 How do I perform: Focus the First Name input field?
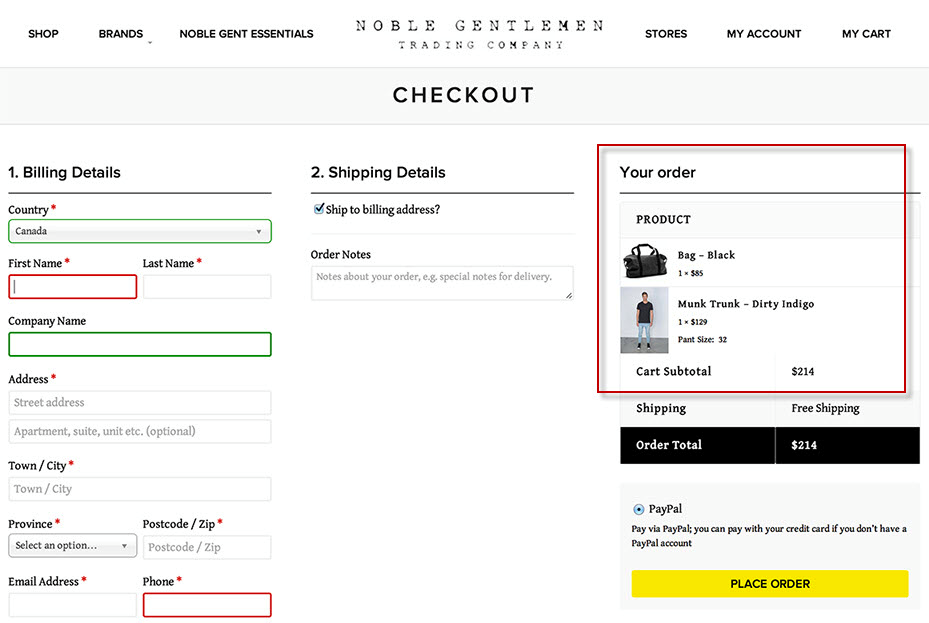(x=72, y=287)
